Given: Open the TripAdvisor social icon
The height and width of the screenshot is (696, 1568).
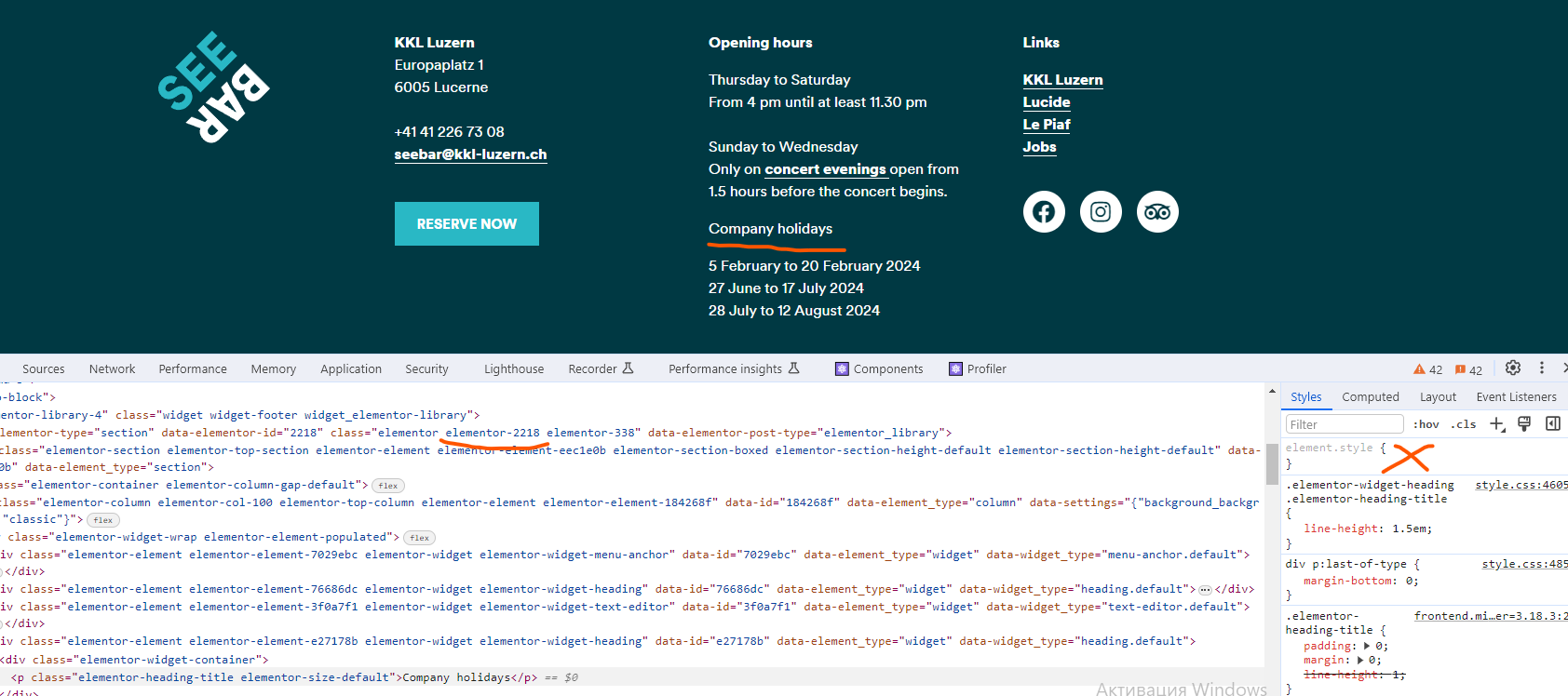Looking at the screenshot, I should (x=1157, y=212).
